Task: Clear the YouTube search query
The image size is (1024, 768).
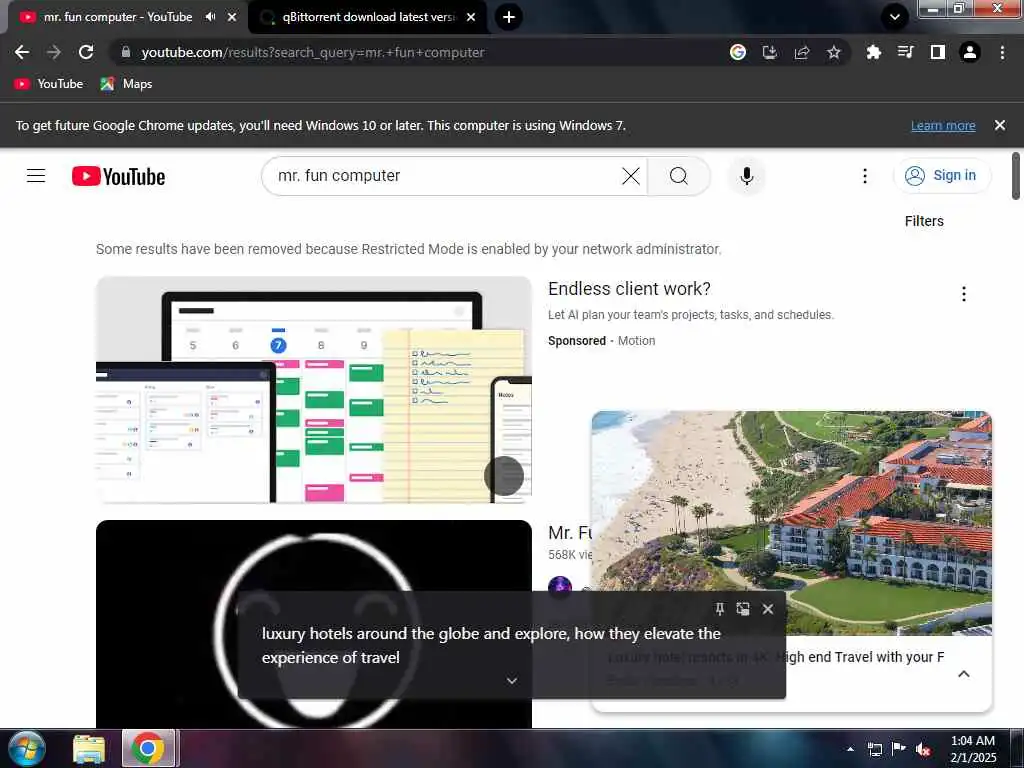Action: click(630, 176)
